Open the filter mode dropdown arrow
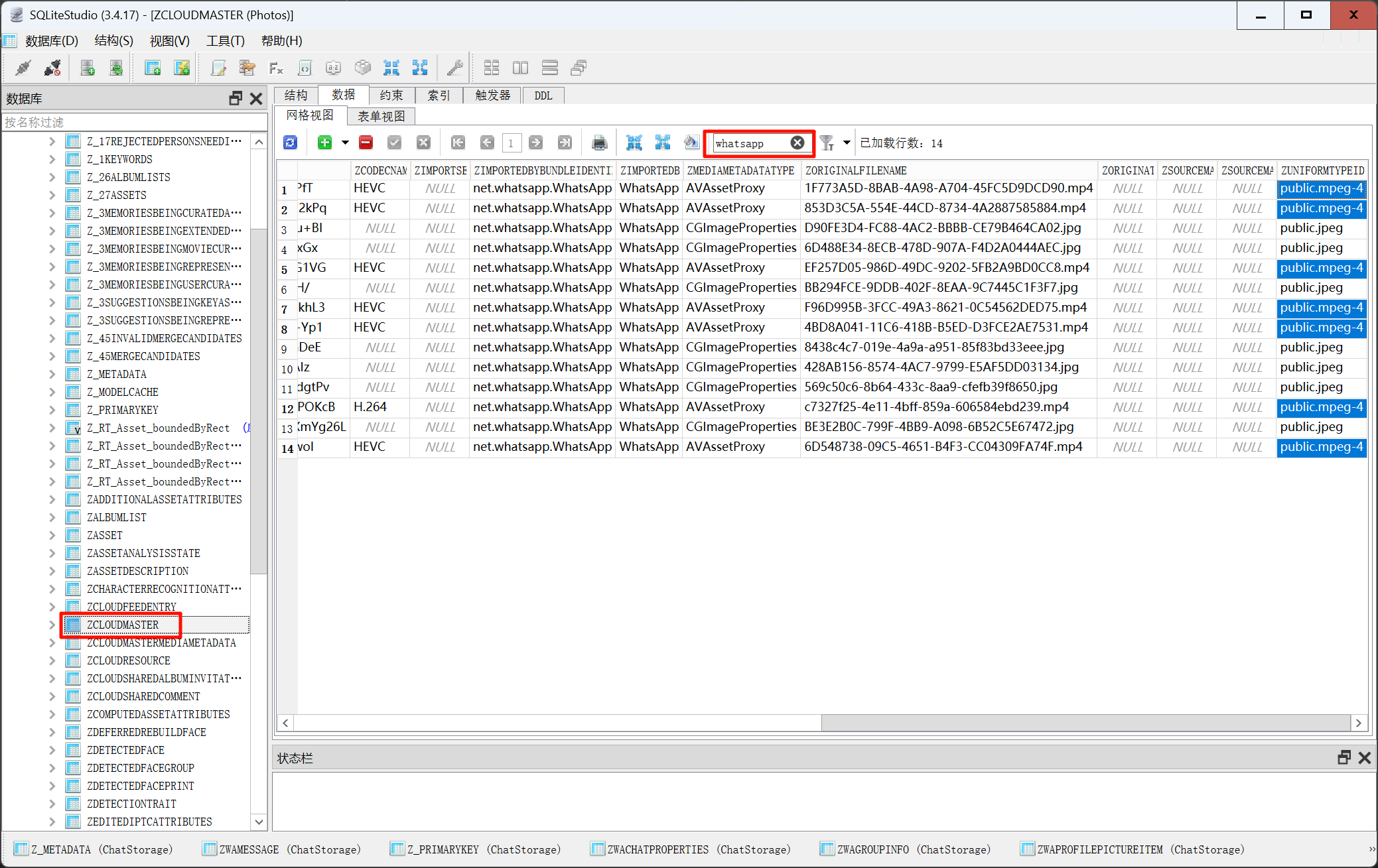 (847, 143)
